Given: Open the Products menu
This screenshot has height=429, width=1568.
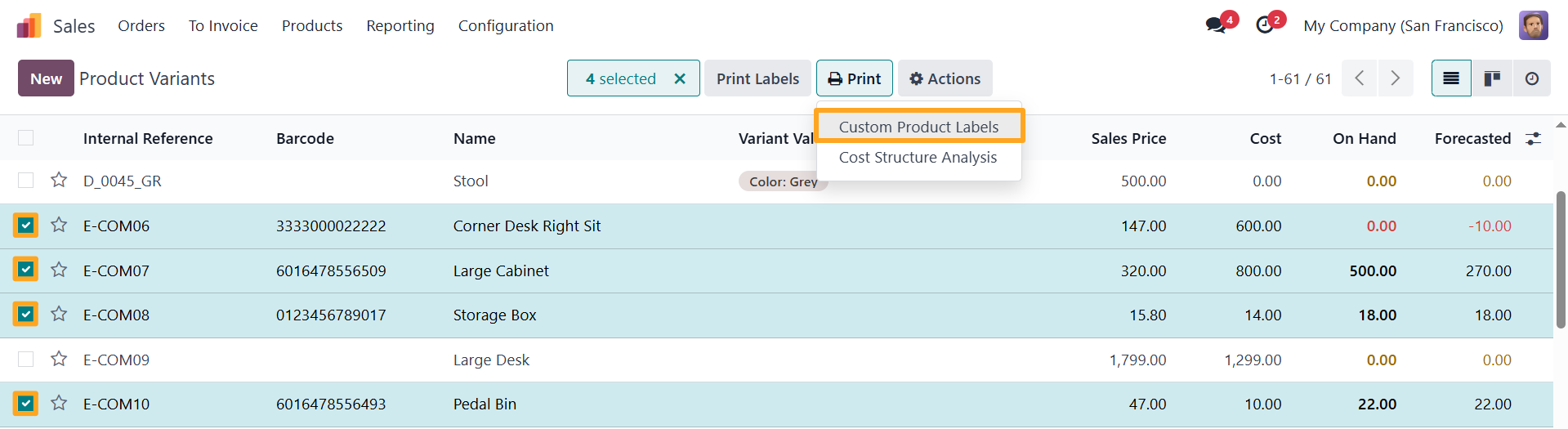Looking at the screenshot, I should coord(312,25).
